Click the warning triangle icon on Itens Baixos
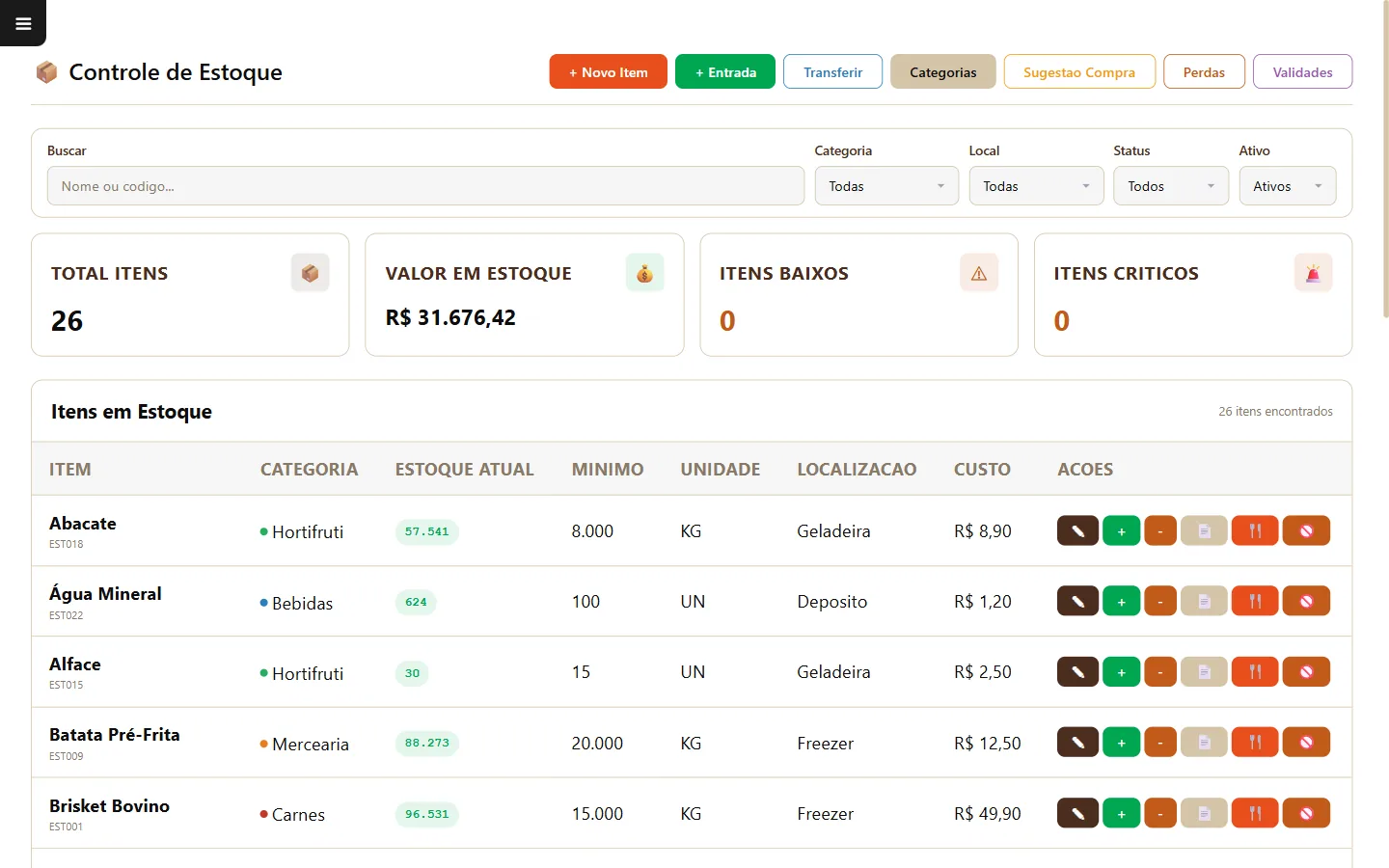1389x868 pixels. 979,273
